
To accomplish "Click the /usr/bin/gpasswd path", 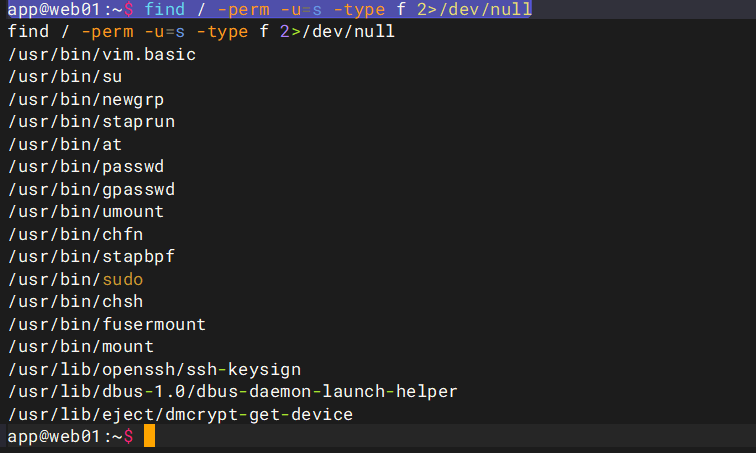I will tap(91, 189).
